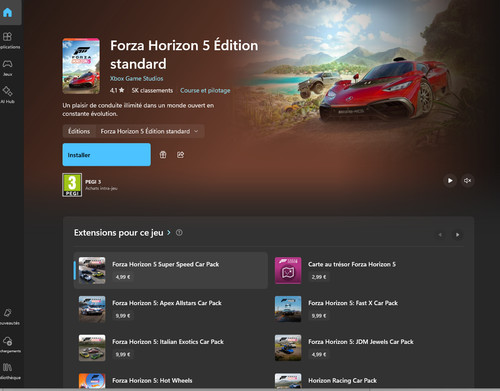Click JDM Jewels Car Pack thumbnail
The width and height of the screenshot is (500, 391).
tap(288, 348)
